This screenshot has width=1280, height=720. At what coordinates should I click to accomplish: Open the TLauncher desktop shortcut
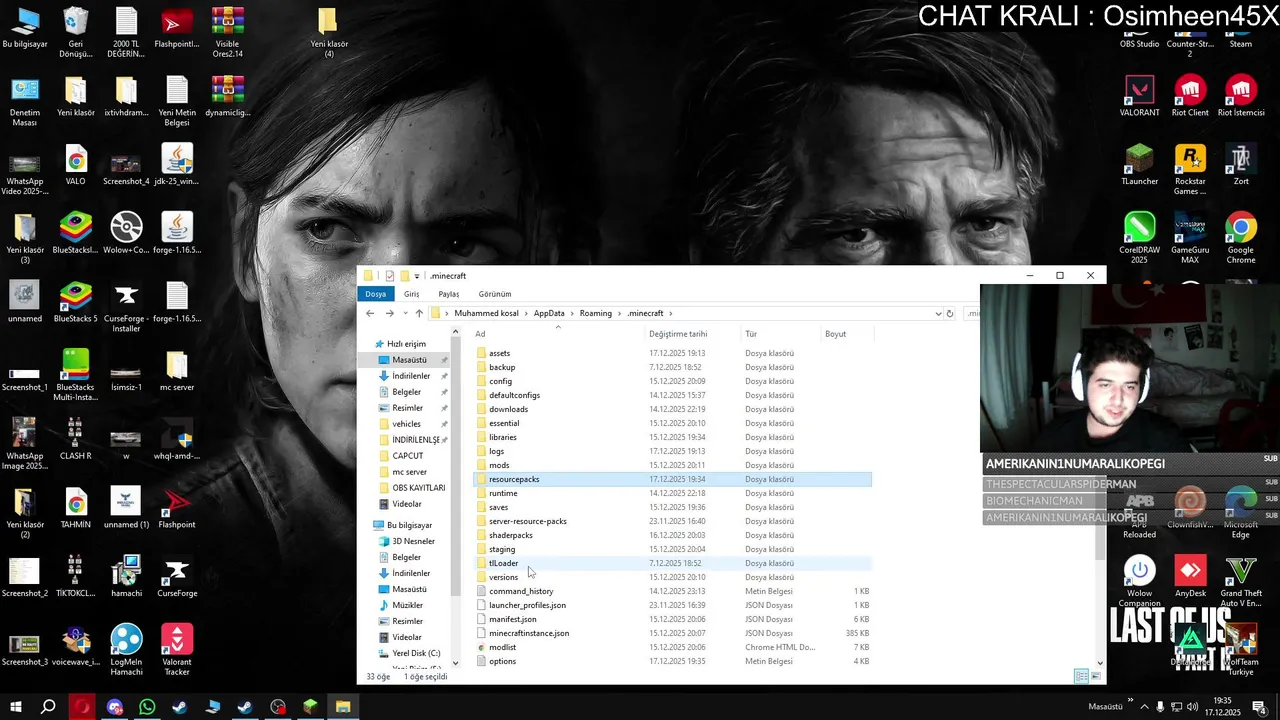(1139, 166)
